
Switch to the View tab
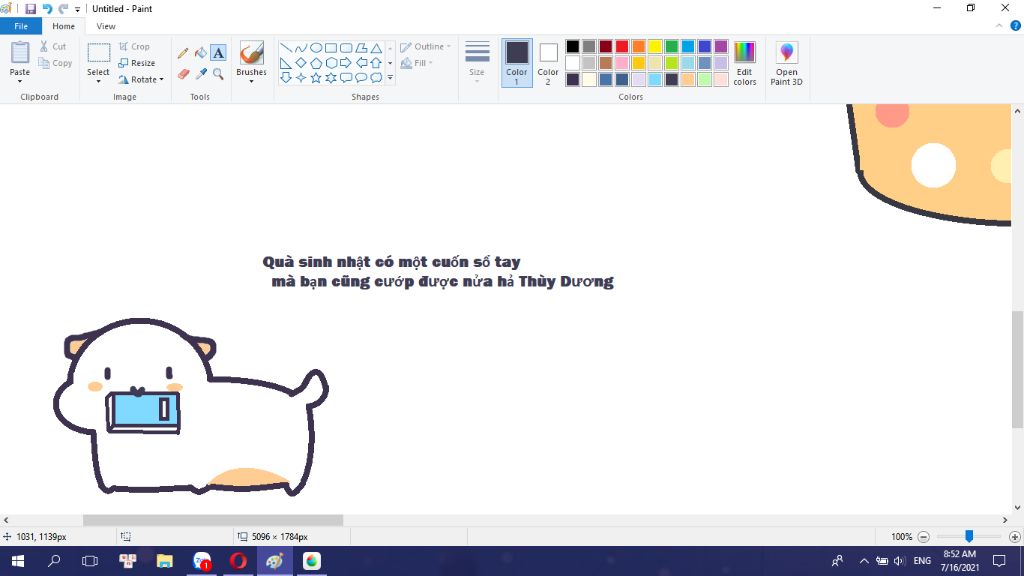(x=106, y=26)
